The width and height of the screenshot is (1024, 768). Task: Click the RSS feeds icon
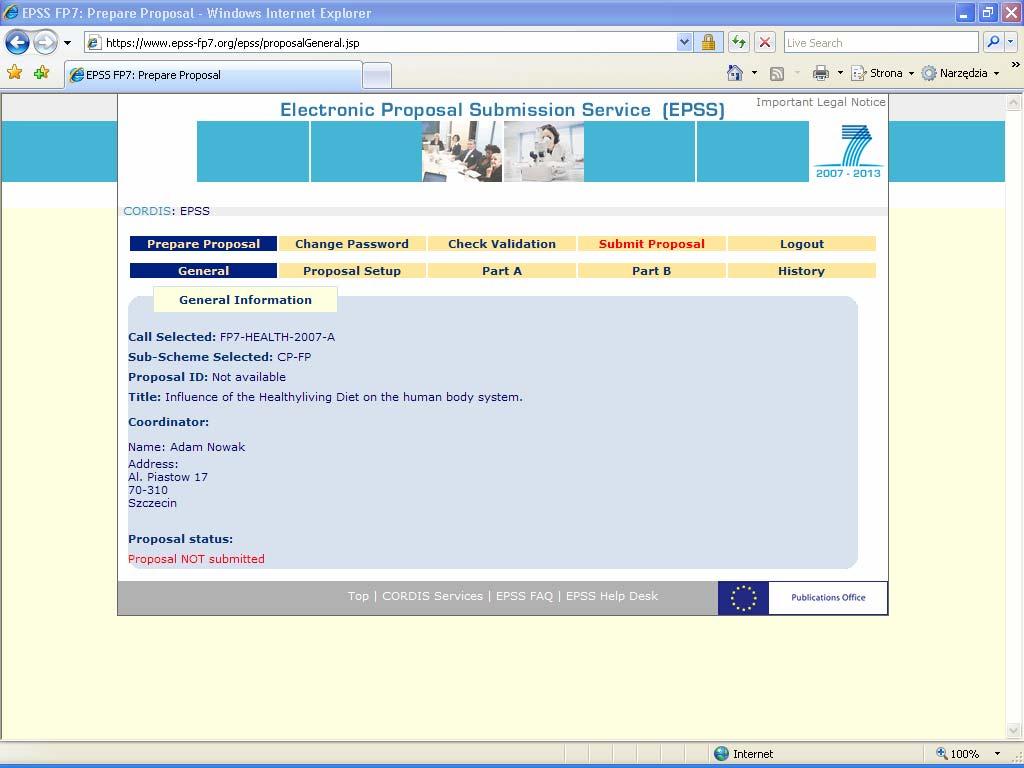pos(776,74)
